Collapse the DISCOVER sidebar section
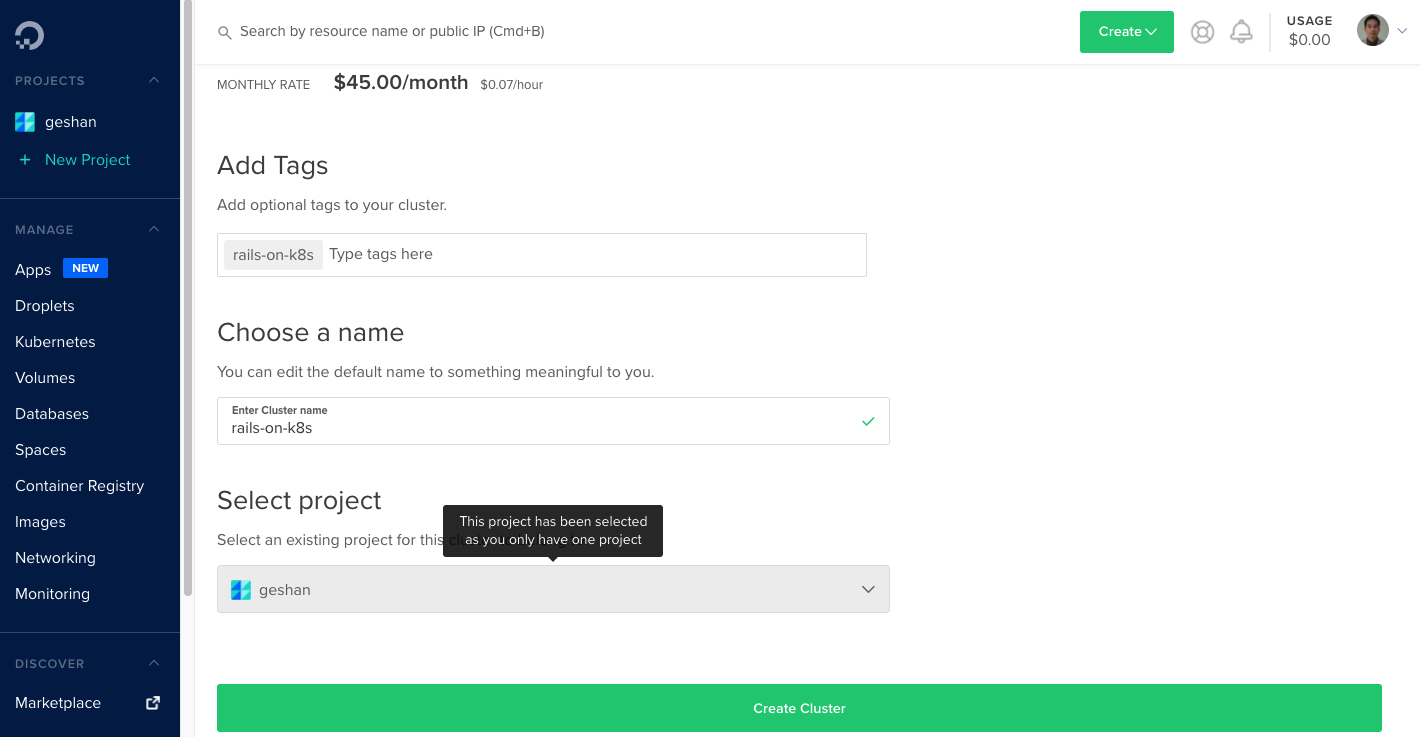The width and height of the screenshot is (1420, 737). click(153, 663)
